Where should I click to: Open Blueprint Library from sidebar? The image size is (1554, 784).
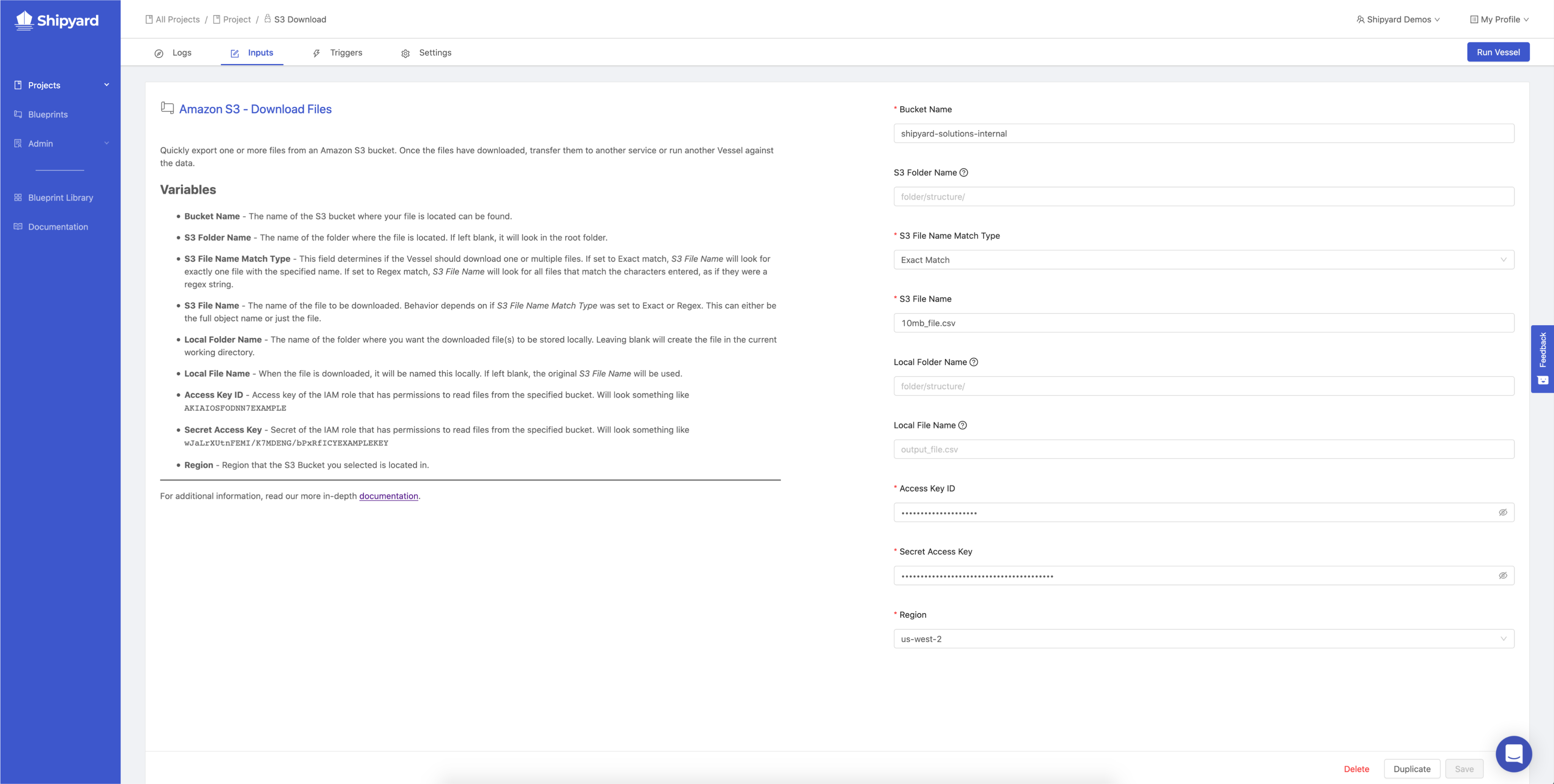[x=60, y=198]
